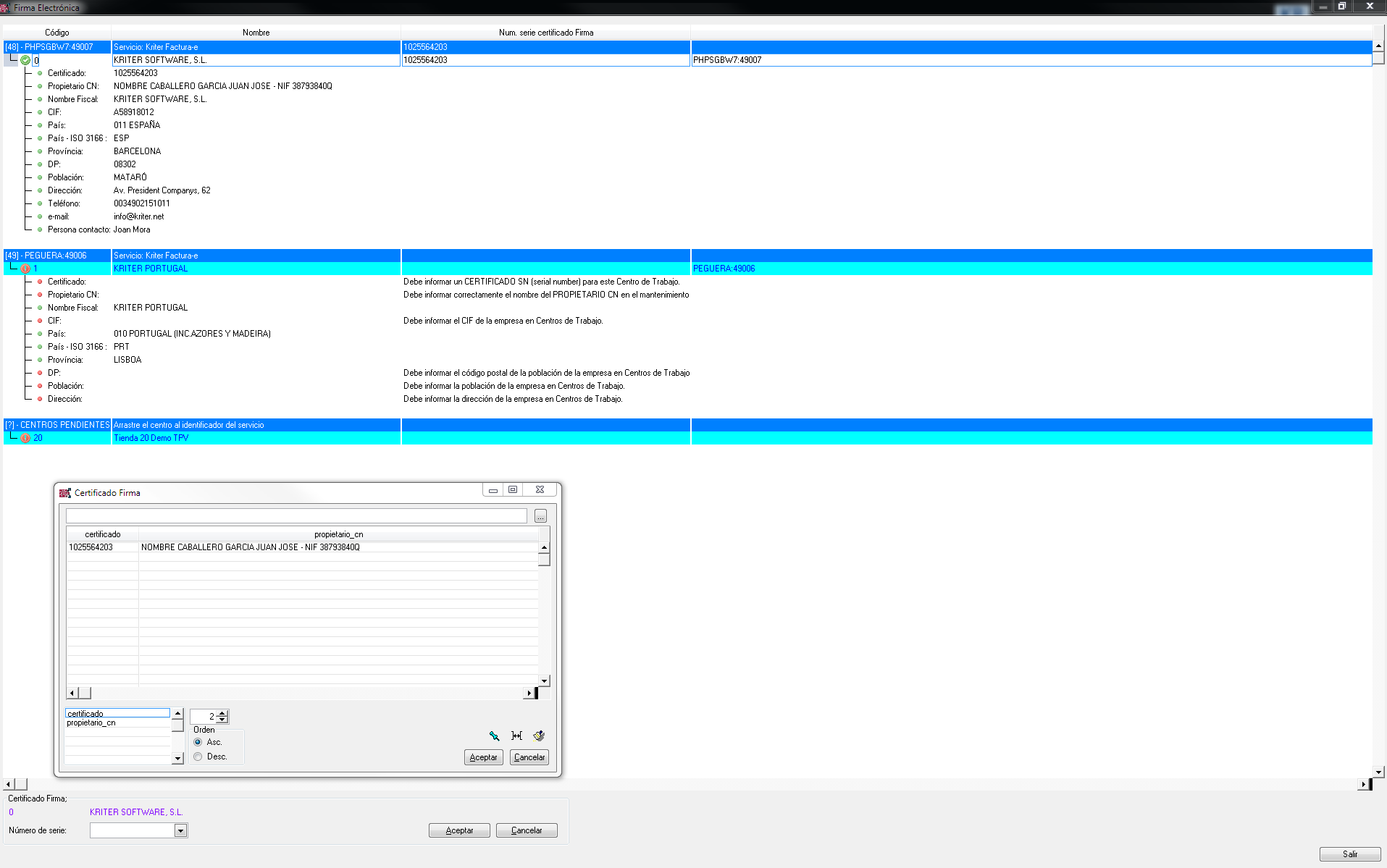Click Aceptar in Certificado Firma dialog
This screenshot has height=868, width=1387.
(483, 757)
